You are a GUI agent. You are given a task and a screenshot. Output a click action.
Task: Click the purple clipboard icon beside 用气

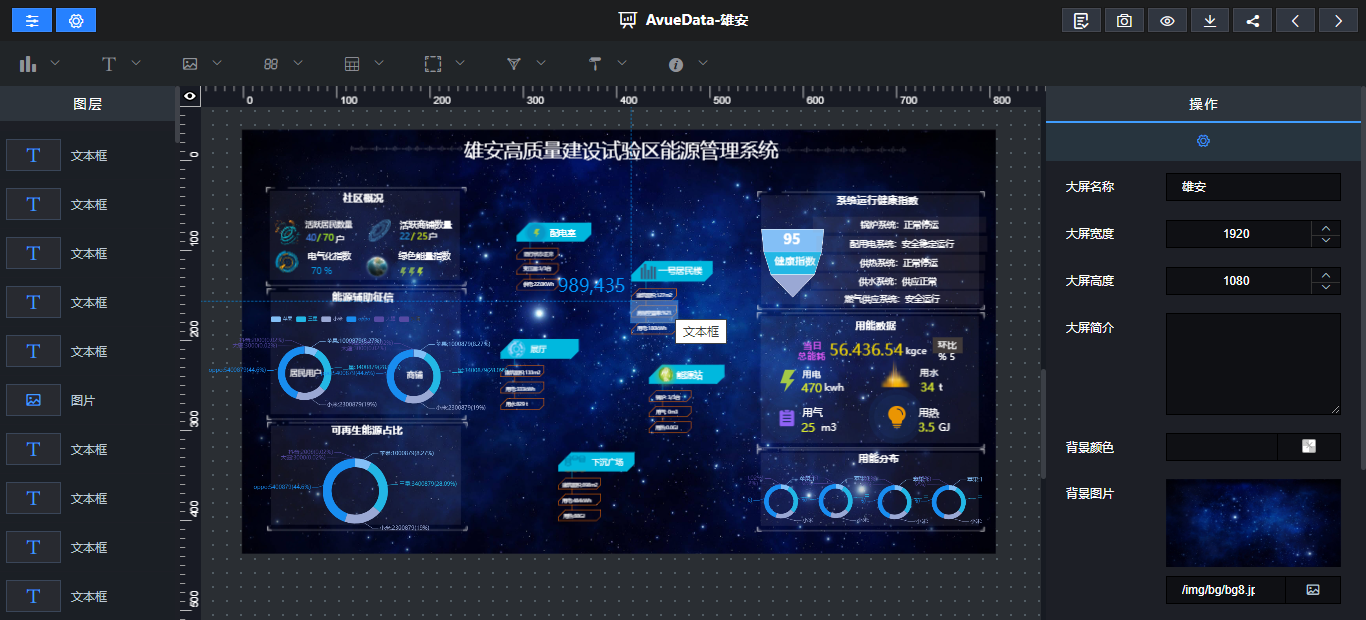pyautogui.click(x=787, y=419)
